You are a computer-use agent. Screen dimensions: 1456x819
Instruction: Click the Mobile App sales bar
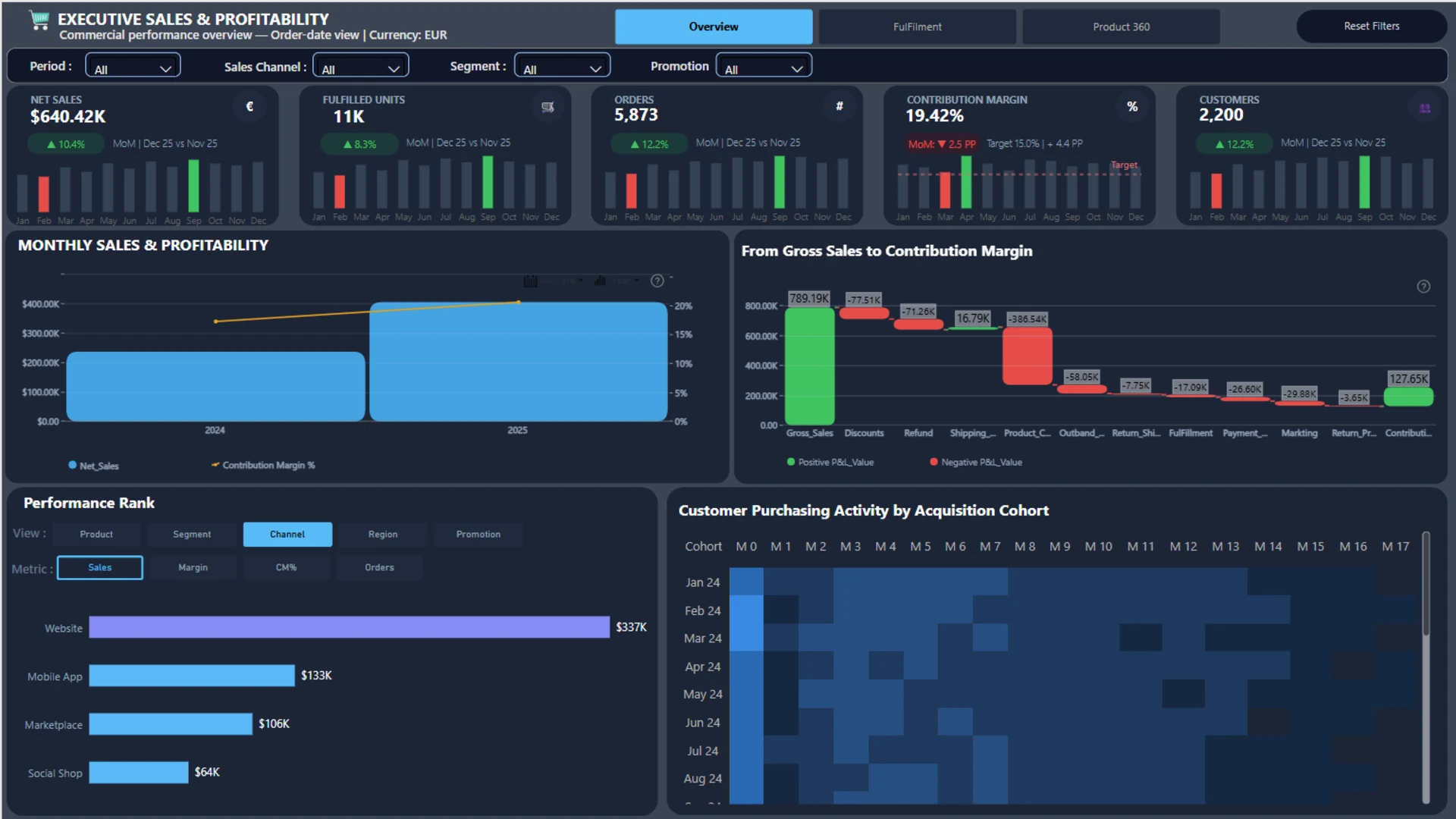point(192,676)
